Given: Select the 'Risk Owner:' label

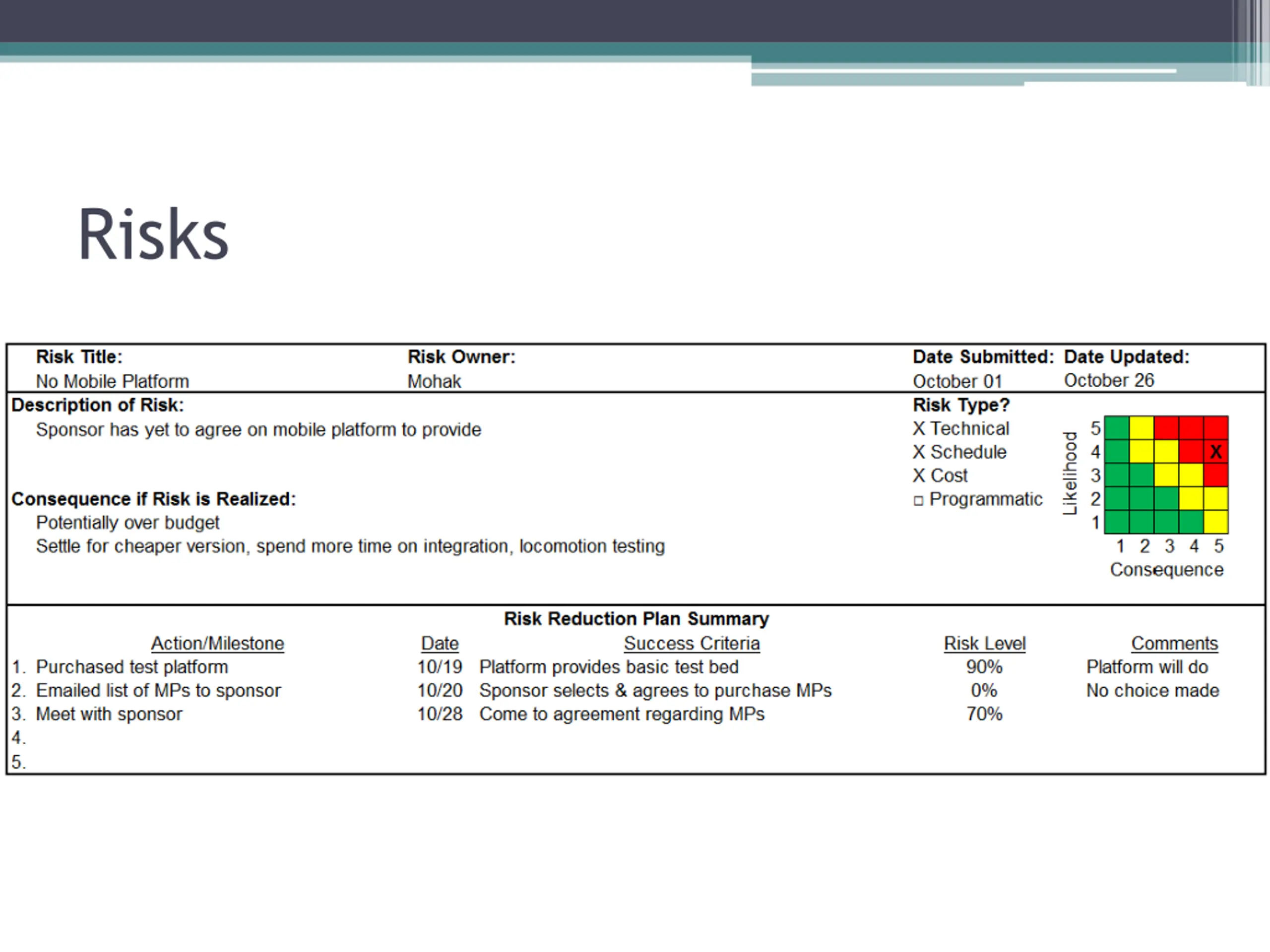Looking at the screenshot, I should (x=461, y=357).
